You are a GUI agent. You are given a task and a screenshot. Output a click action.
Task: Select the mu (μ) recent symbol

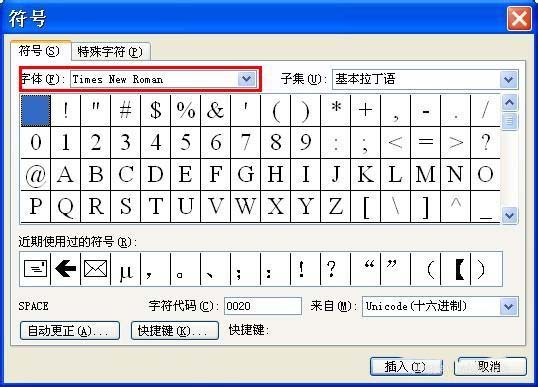(126, 269)
